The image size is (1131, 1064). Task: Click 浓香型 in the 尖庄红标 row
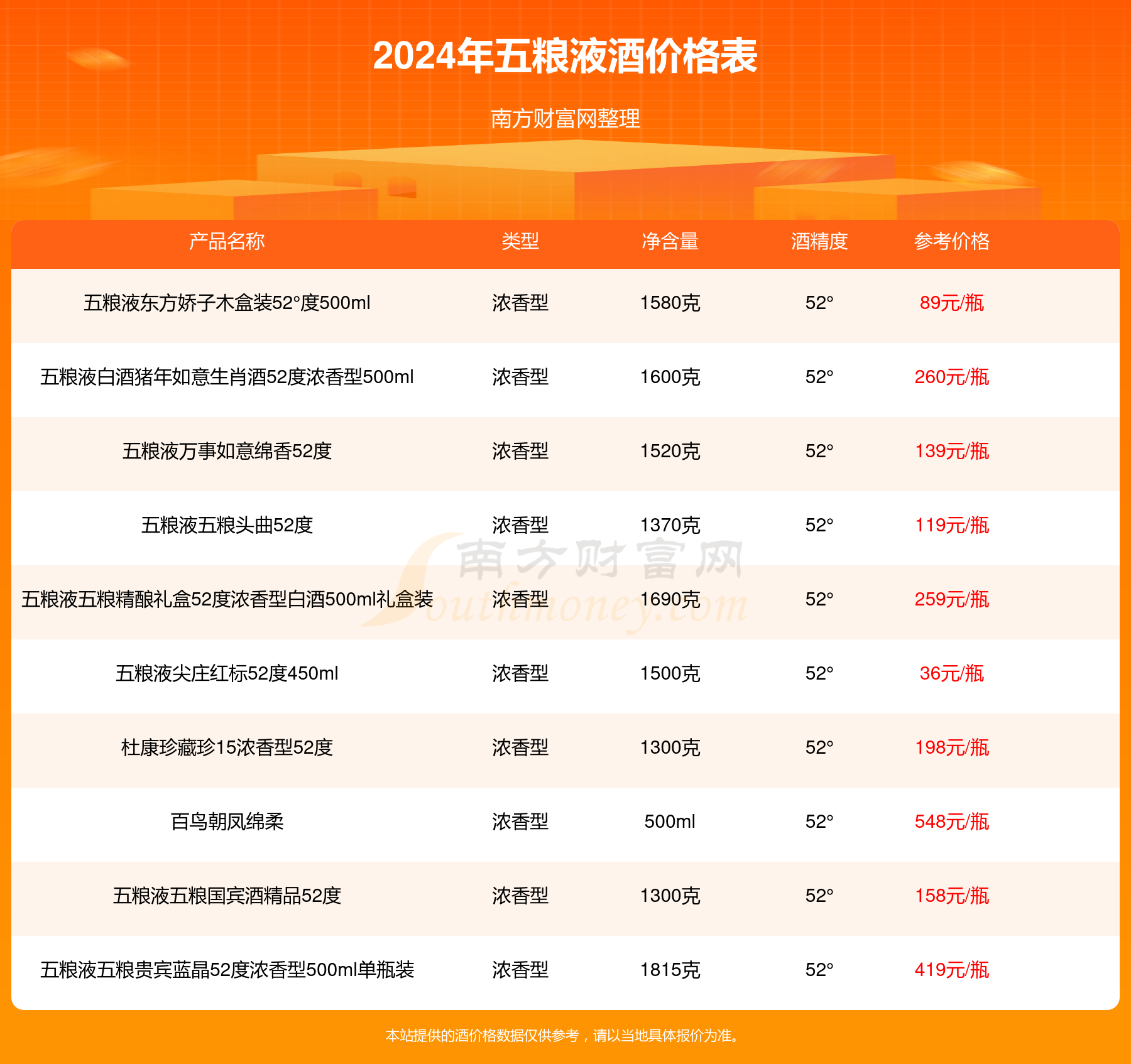tap(520, 673)
